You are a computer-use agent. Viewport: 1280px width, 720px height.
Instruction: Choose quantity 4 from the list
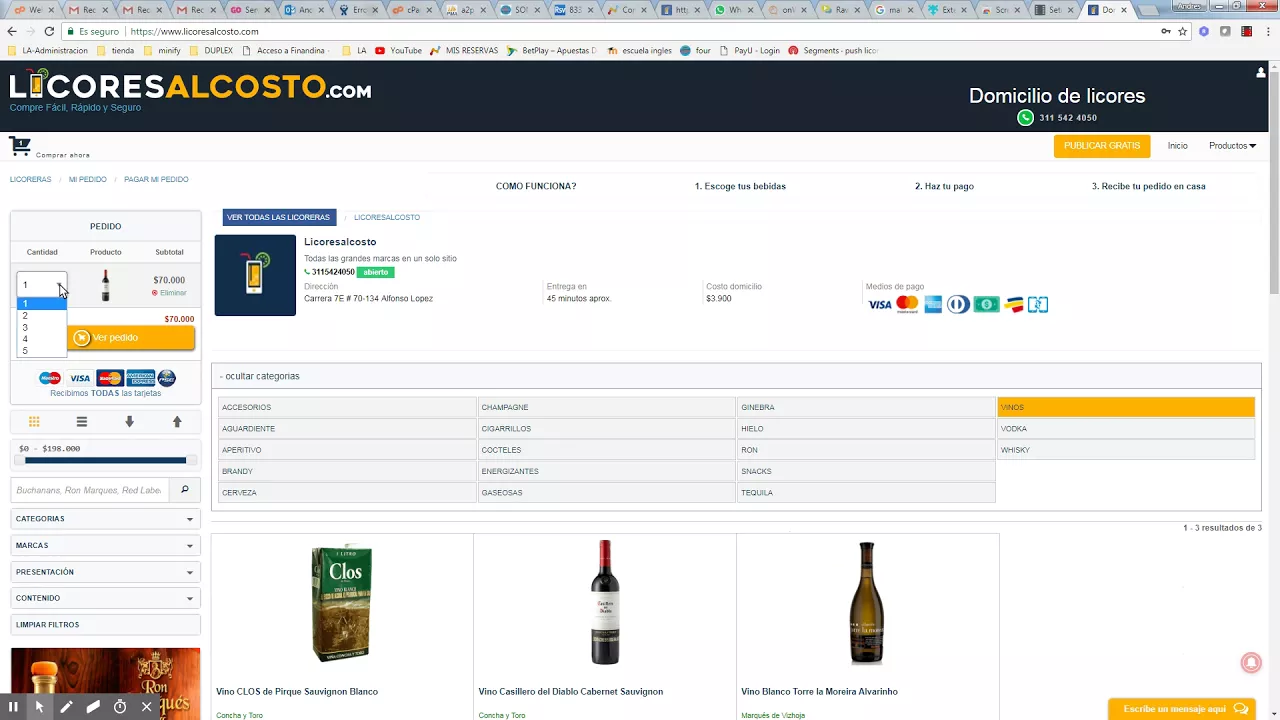point(42,339)
